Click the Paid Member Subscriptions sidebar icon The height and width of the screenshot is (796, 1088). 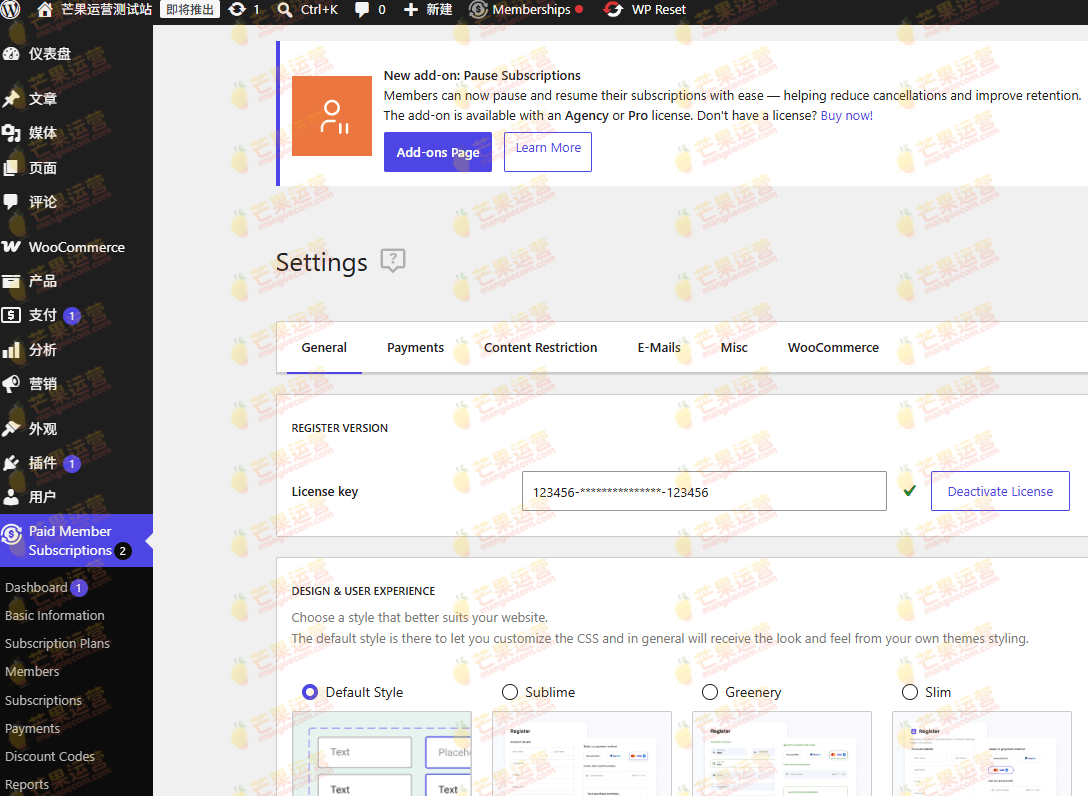pos(11,534)
